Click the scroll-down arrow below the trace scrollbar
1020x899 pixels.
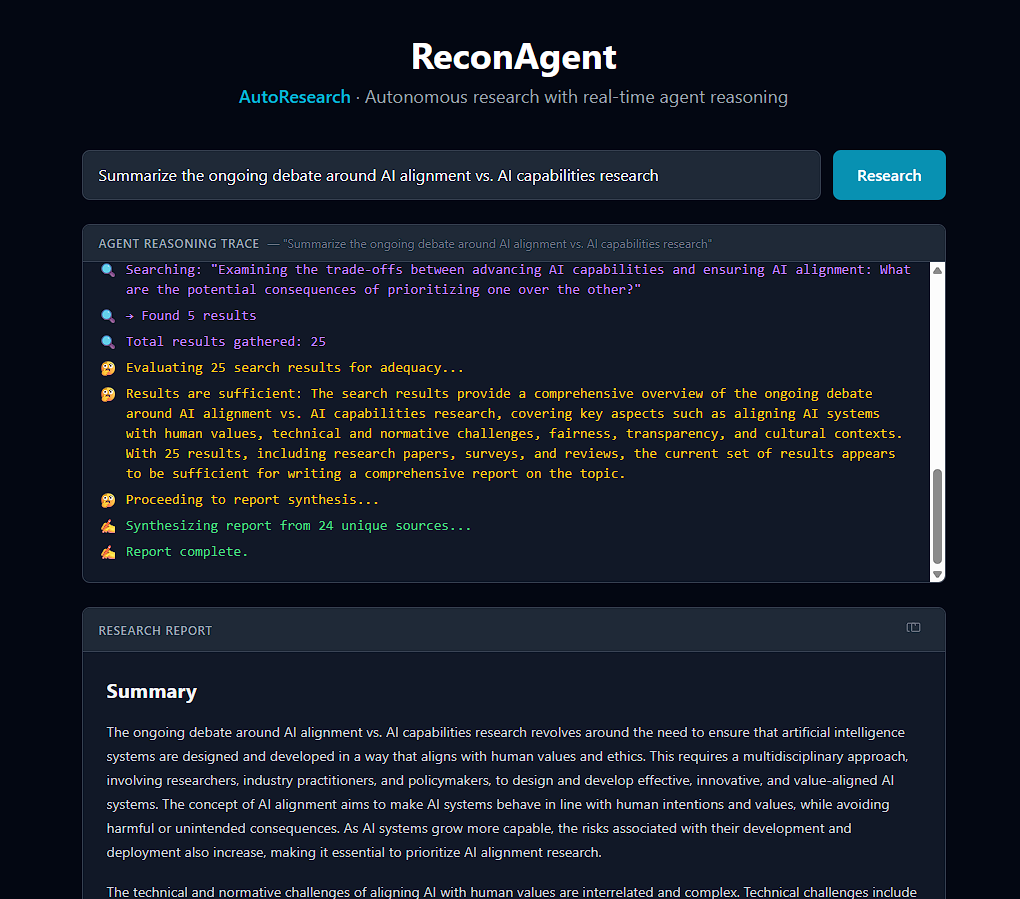(x=936, y=574)
